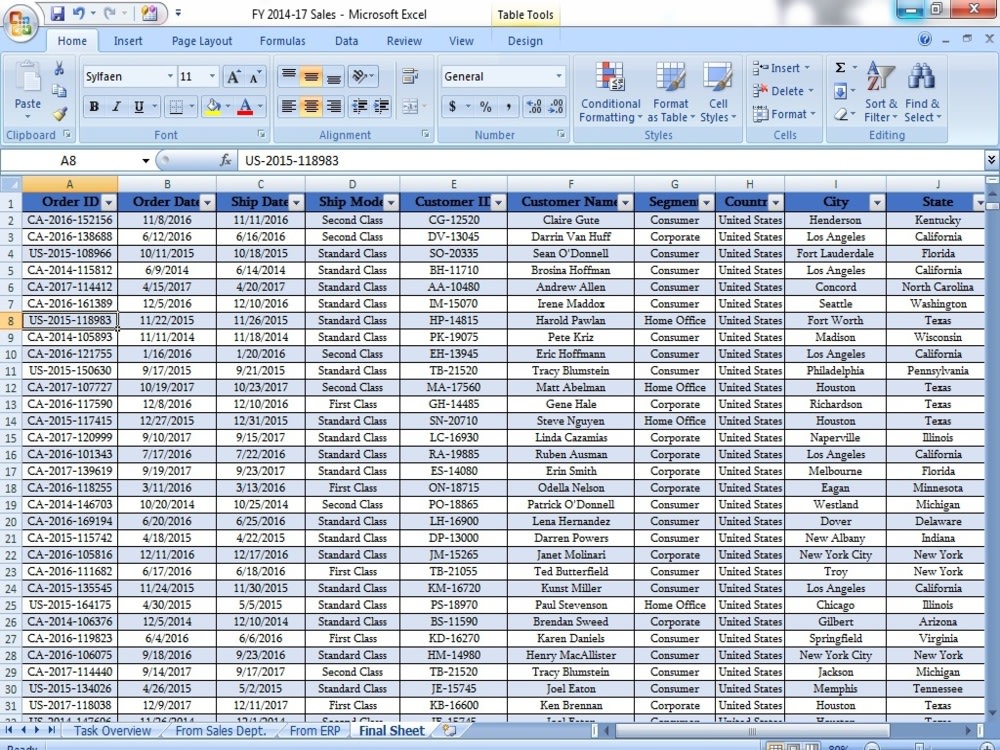Open the Page Layout tab

click(202, 41)
